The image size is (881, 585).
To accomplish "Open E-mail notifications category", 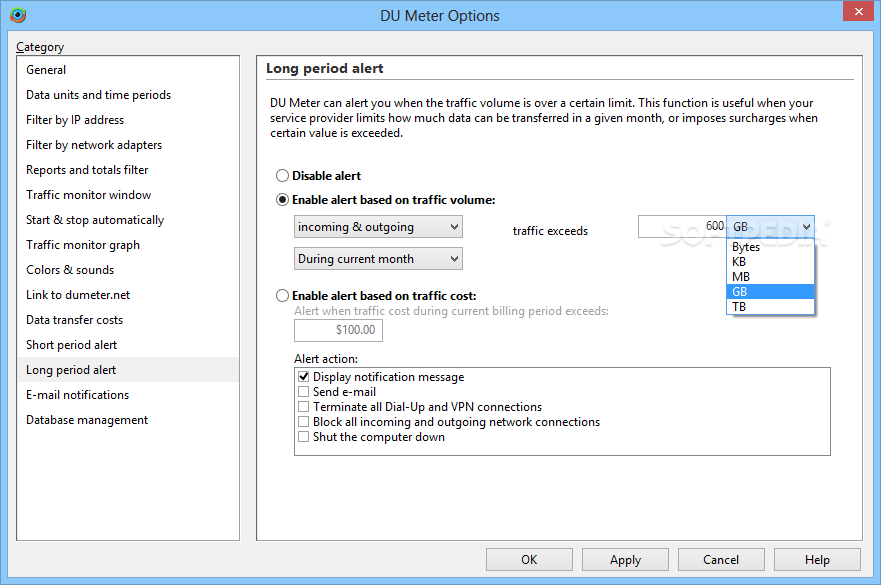I will pos(128,395).
